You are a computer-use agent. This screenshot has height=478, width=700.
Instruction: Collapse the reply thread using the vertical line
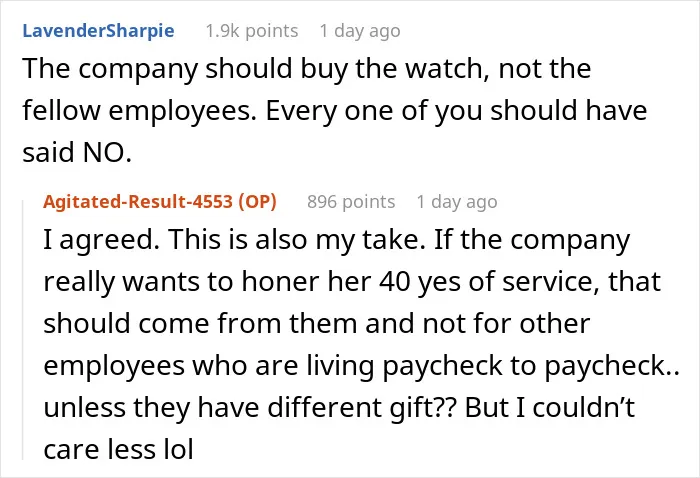23,330
